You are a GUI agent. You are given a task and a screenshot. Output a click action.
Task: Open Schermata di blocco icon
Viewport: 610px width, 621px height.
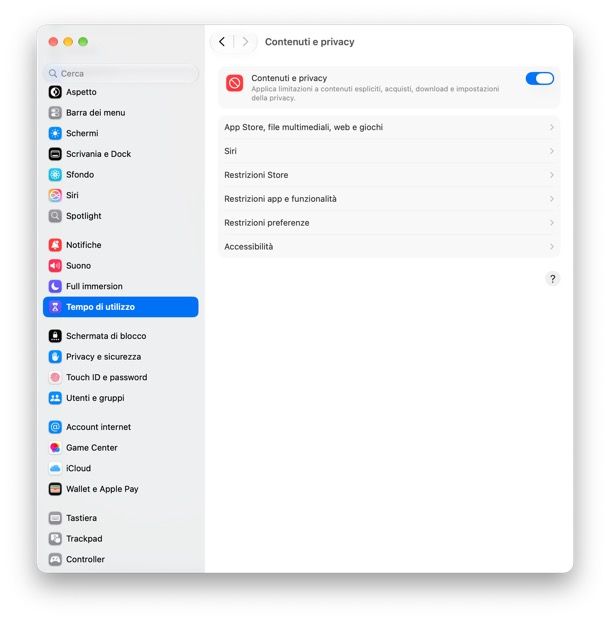click(55, 336)
